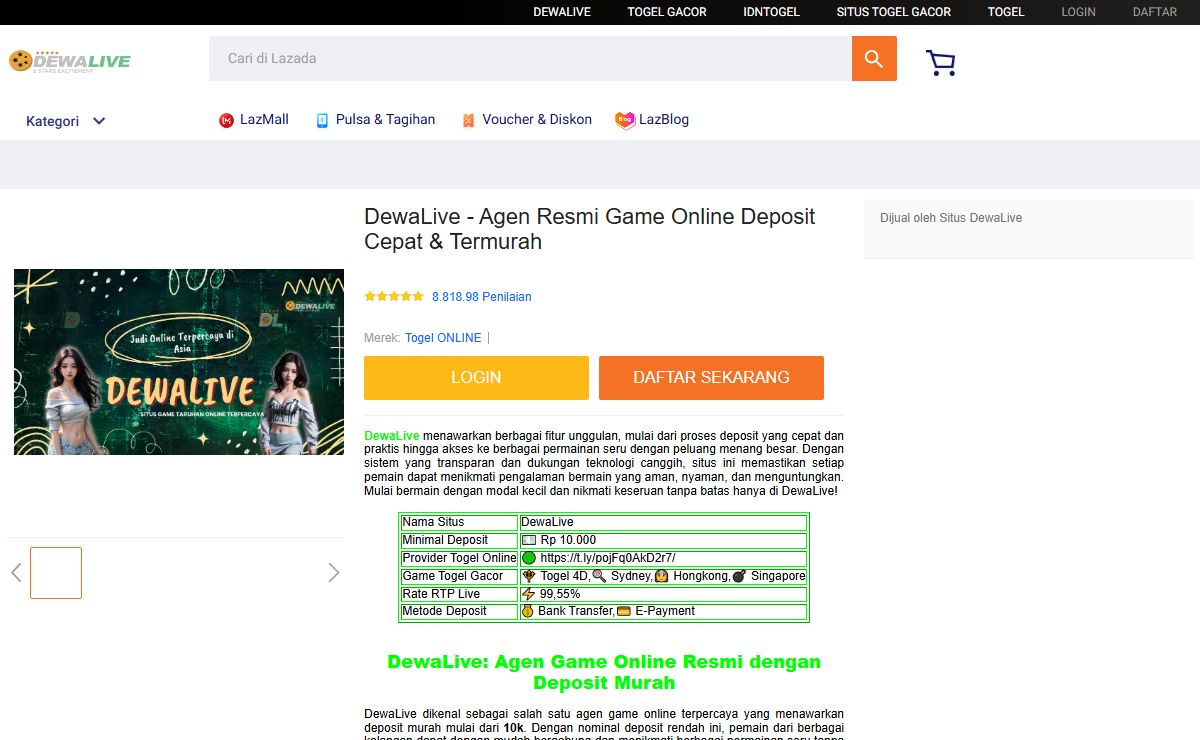Open the Togel ONLINE brand link
This screenshot has height=740, width=1200.
click(x=443, y=338)
